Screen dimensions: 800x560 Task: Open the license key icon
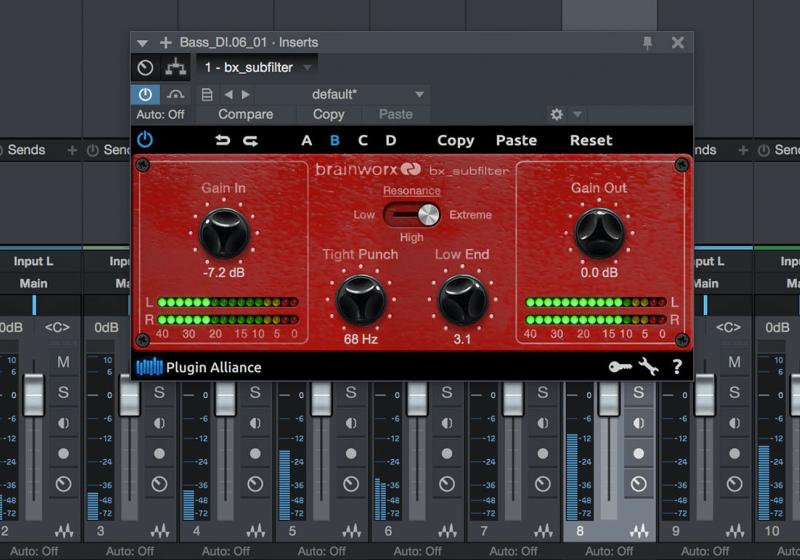pos(619,367)
